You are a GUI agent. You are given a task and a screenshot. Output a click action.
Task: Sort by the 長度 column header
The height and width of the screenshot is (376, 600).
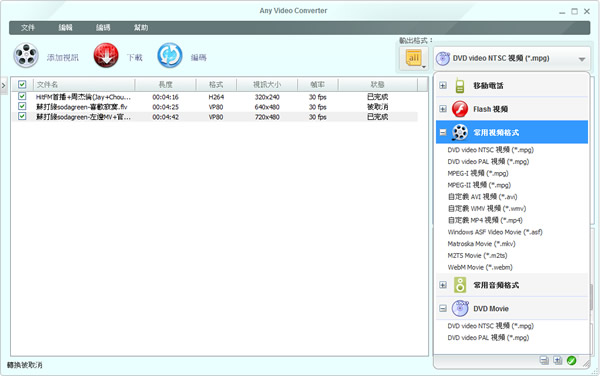pyautogui.click(x=165, y=85)
